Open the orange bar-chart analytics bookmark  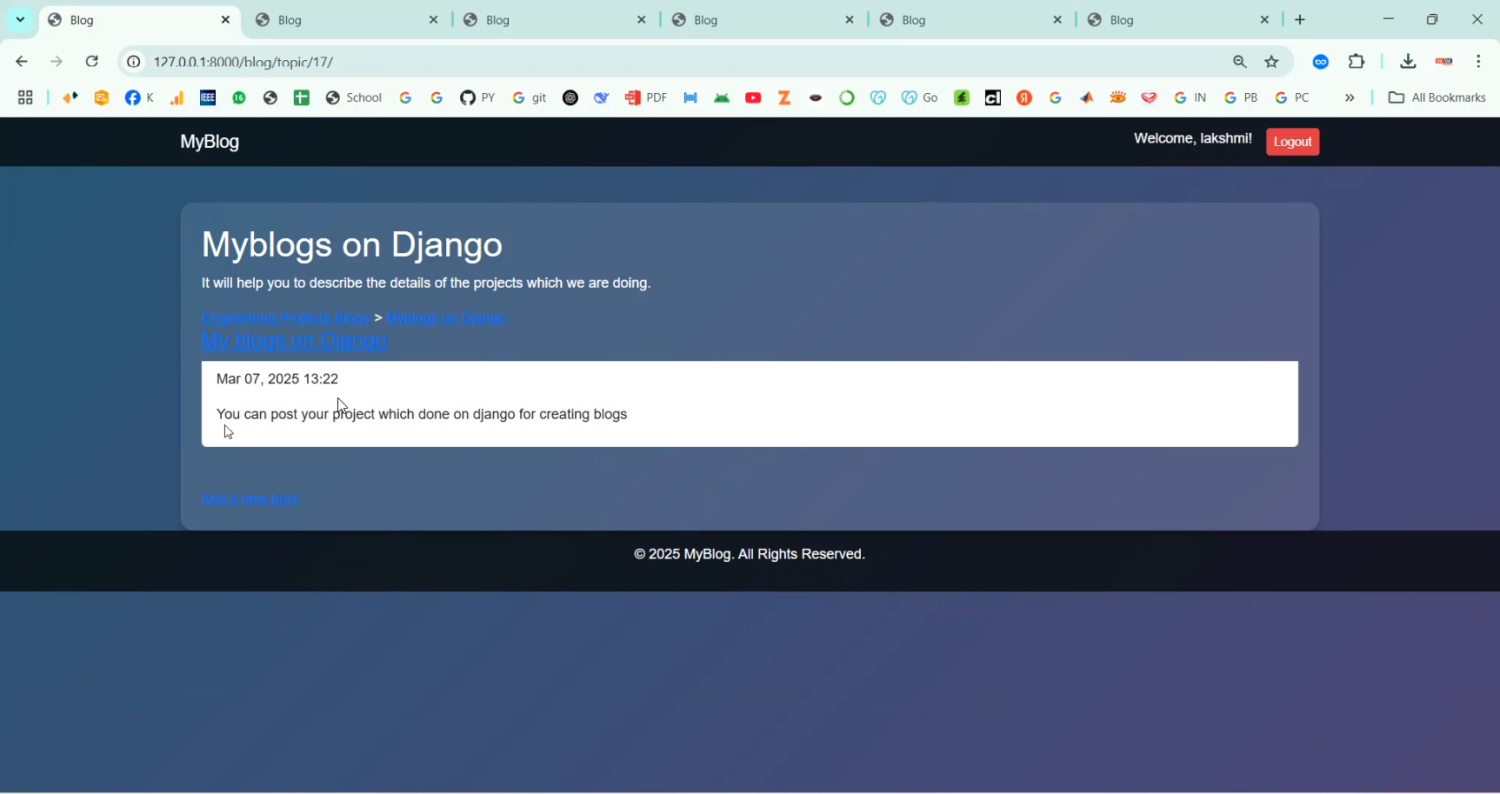coord(177,98)
